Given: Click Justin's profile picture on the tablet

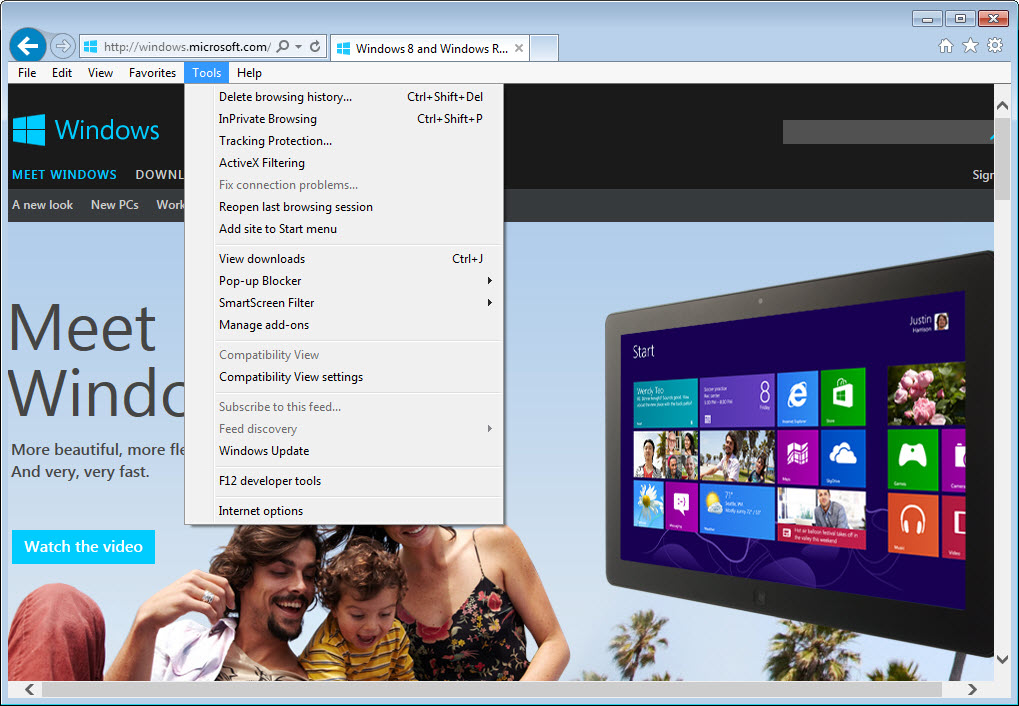Looking at the screenshot, I should pyautogui.click(x=941, y=321).
